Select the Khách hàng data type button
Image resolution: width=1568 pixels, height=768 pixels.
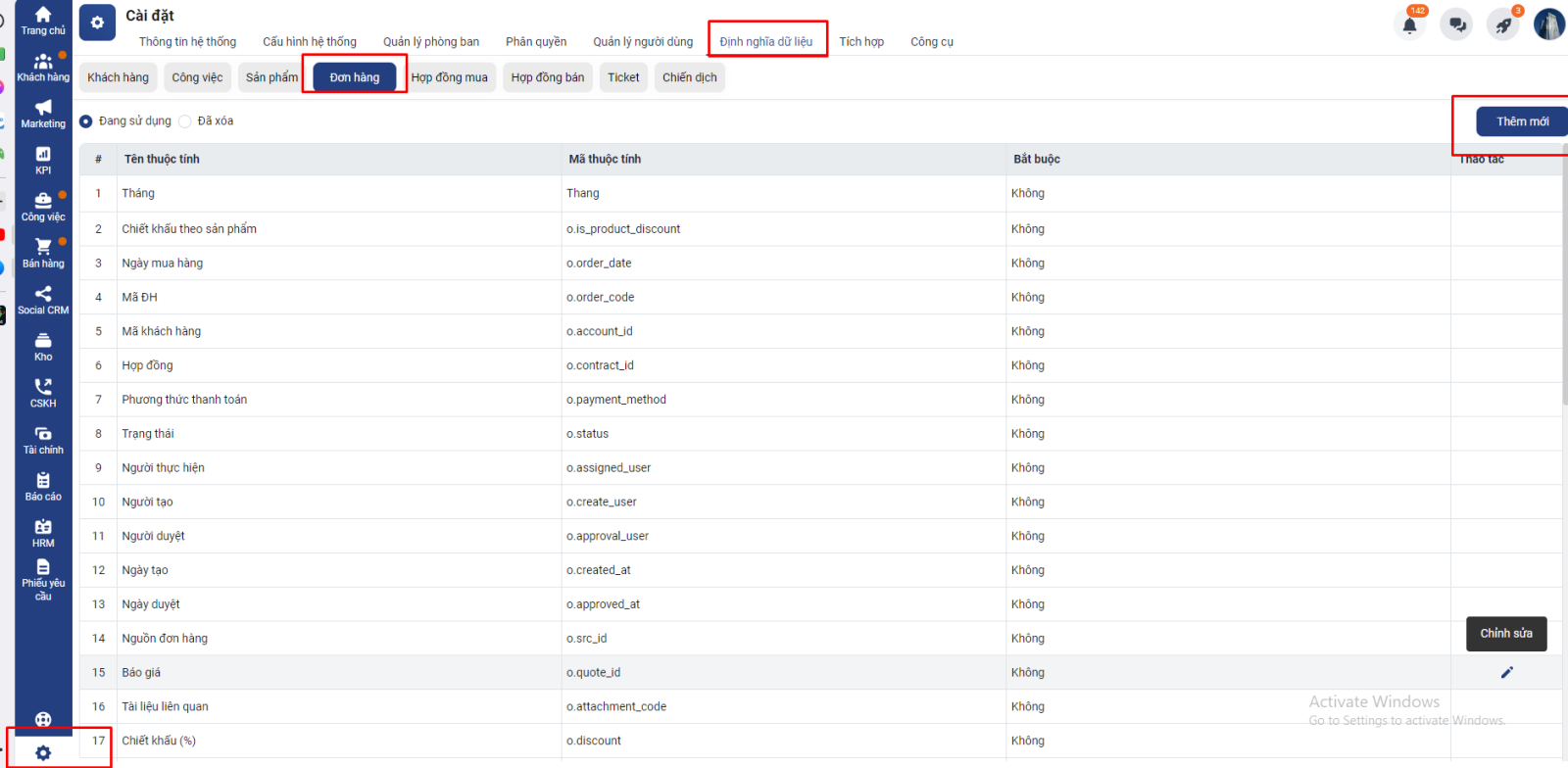click(118, 77)
